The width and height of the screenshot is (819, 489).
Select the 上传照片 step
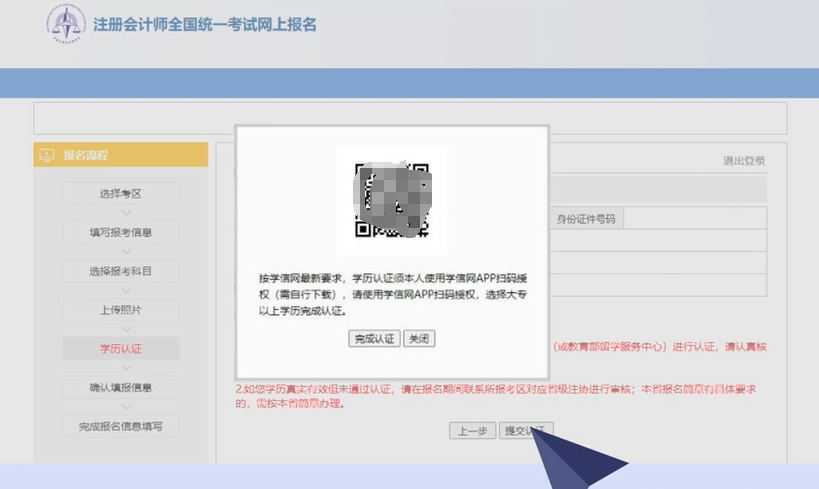coord(121,310)
